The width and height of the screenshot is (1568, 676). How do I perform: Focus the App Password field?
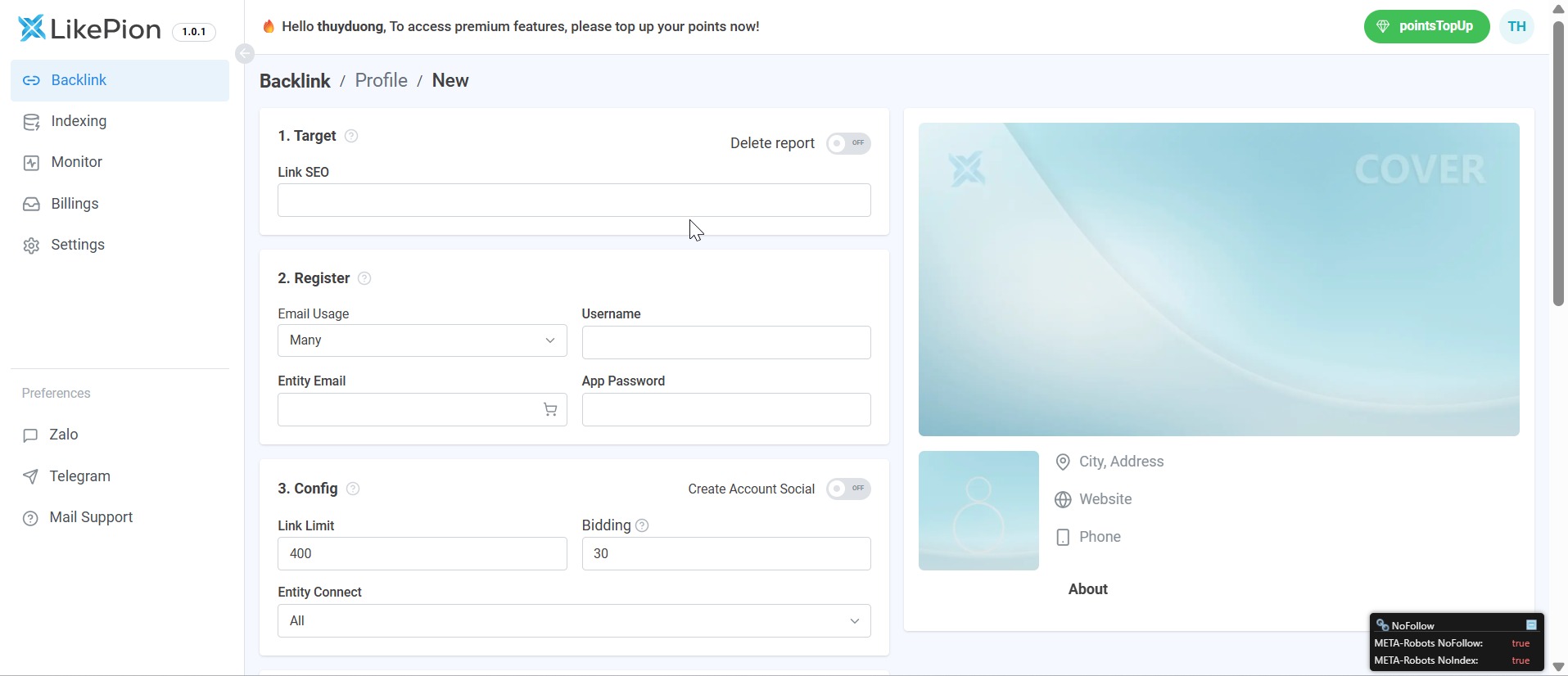(x=726, y=409)
